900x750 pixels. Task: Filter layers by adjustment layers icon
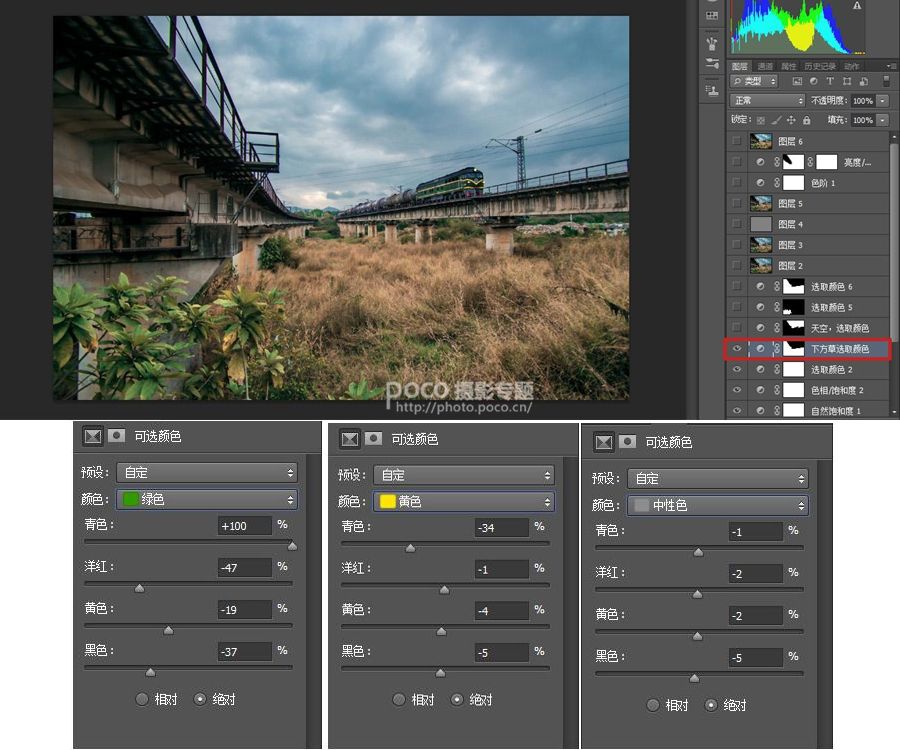pyautogui.click(x=813, y=81)
